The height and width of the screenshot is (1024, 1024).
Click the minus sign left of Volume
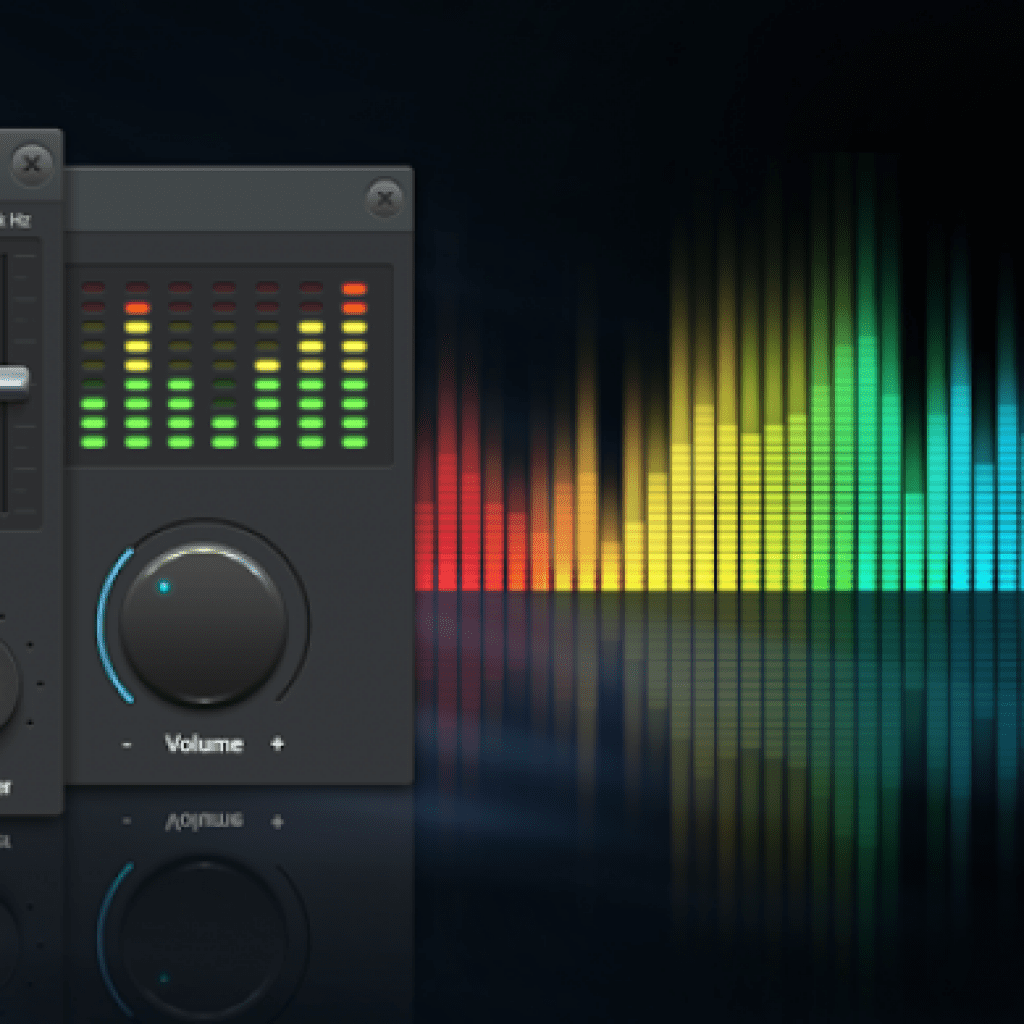(x=127, y=744)
